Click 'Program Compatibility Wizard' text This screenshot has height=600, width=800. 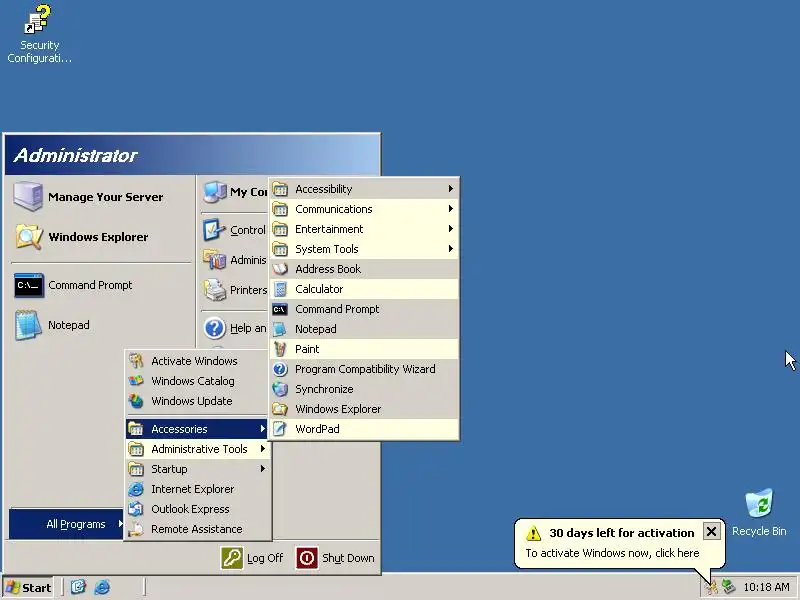(365, 369)
